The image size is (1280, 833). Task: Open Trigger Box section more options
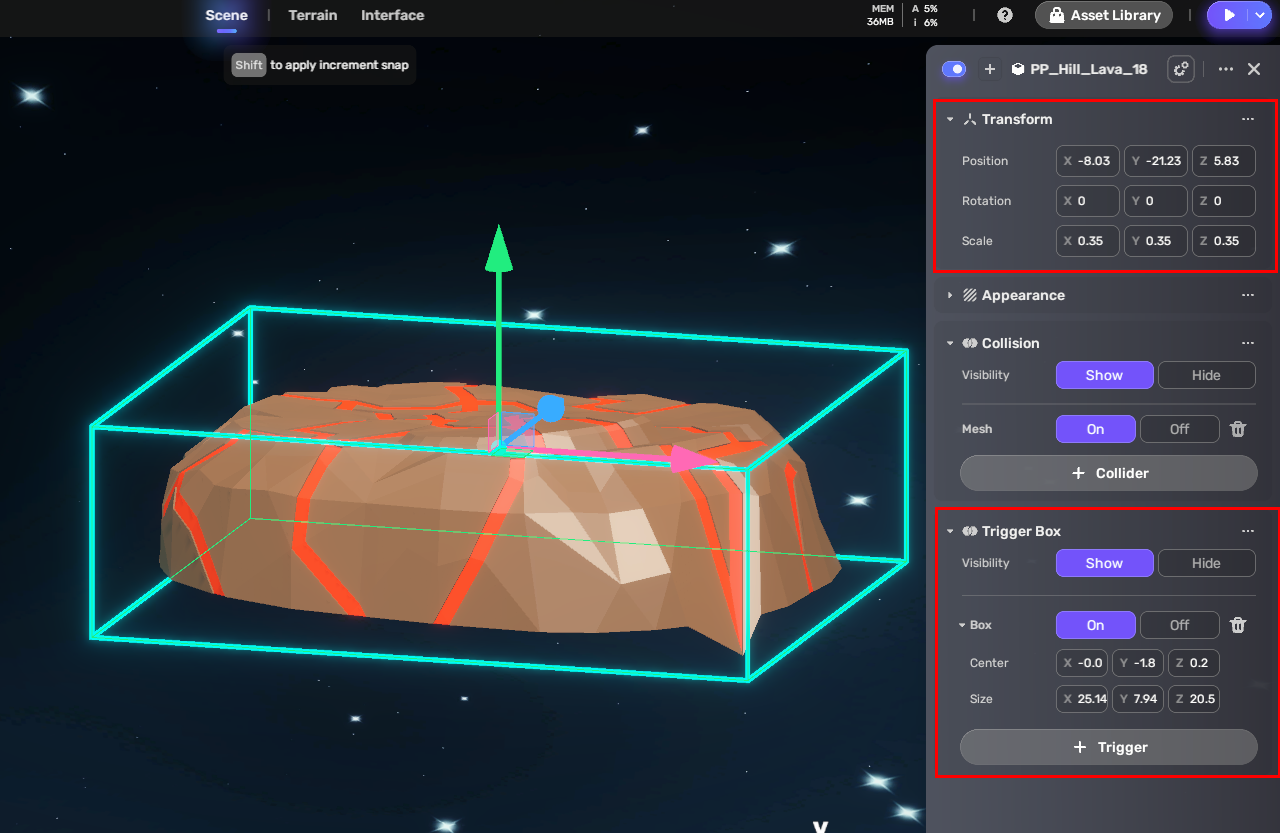[1247, 531]
